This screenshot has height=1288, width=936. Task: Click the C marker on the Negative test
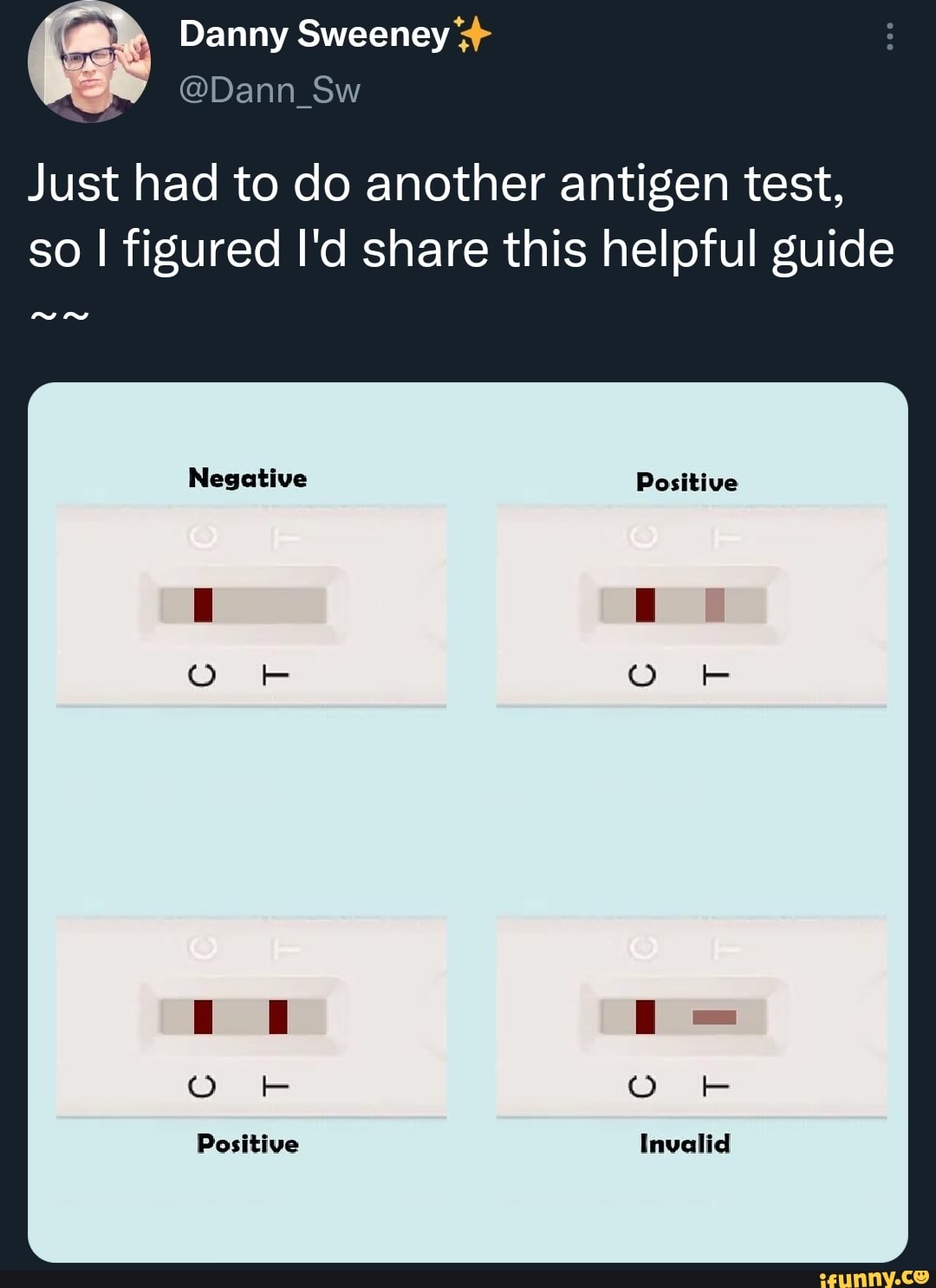[x=202, y=675]
